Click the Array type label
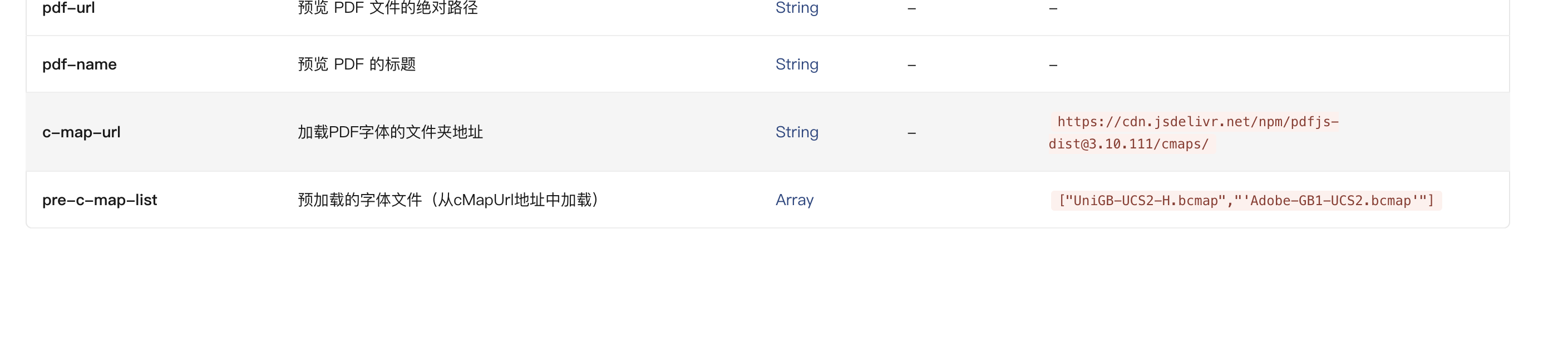The width and height of the screenshot is (1568, 338). 794,200
